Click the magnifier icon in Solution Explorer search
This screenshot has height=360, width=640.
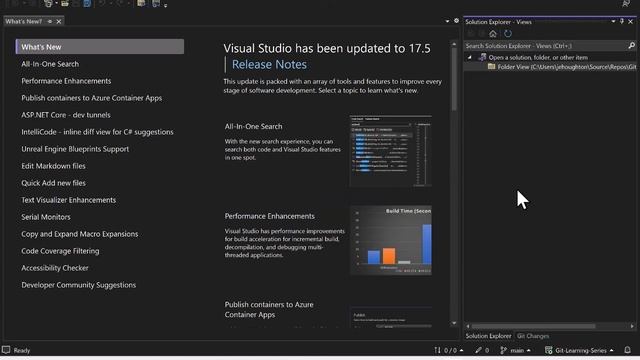(631, 46)
